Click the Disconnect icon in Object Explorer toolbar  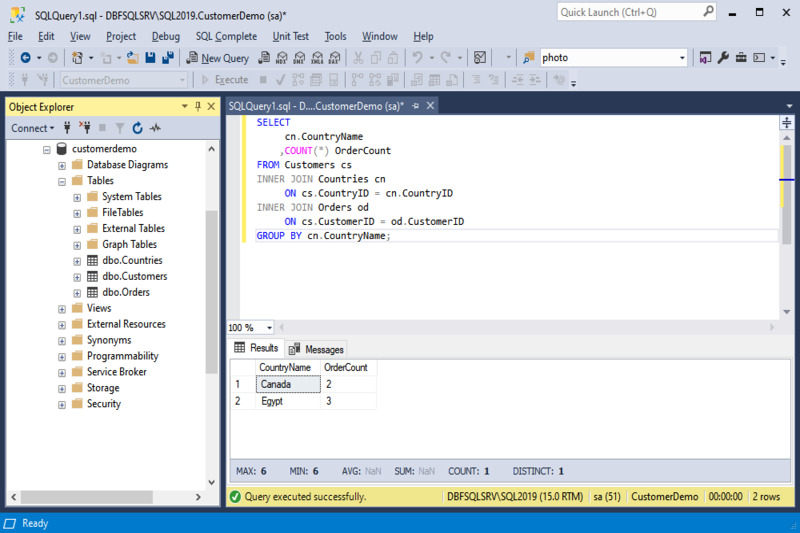[84, 128]
